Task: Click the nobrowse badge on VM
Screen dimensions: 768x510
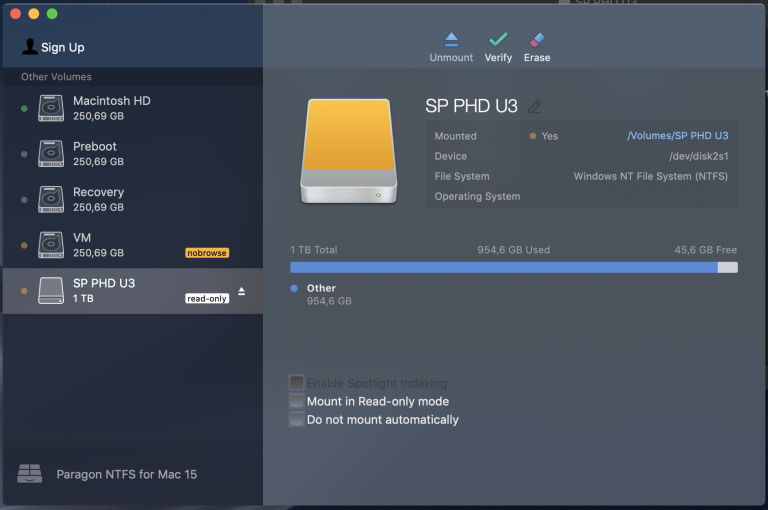Action: [207, 253]
